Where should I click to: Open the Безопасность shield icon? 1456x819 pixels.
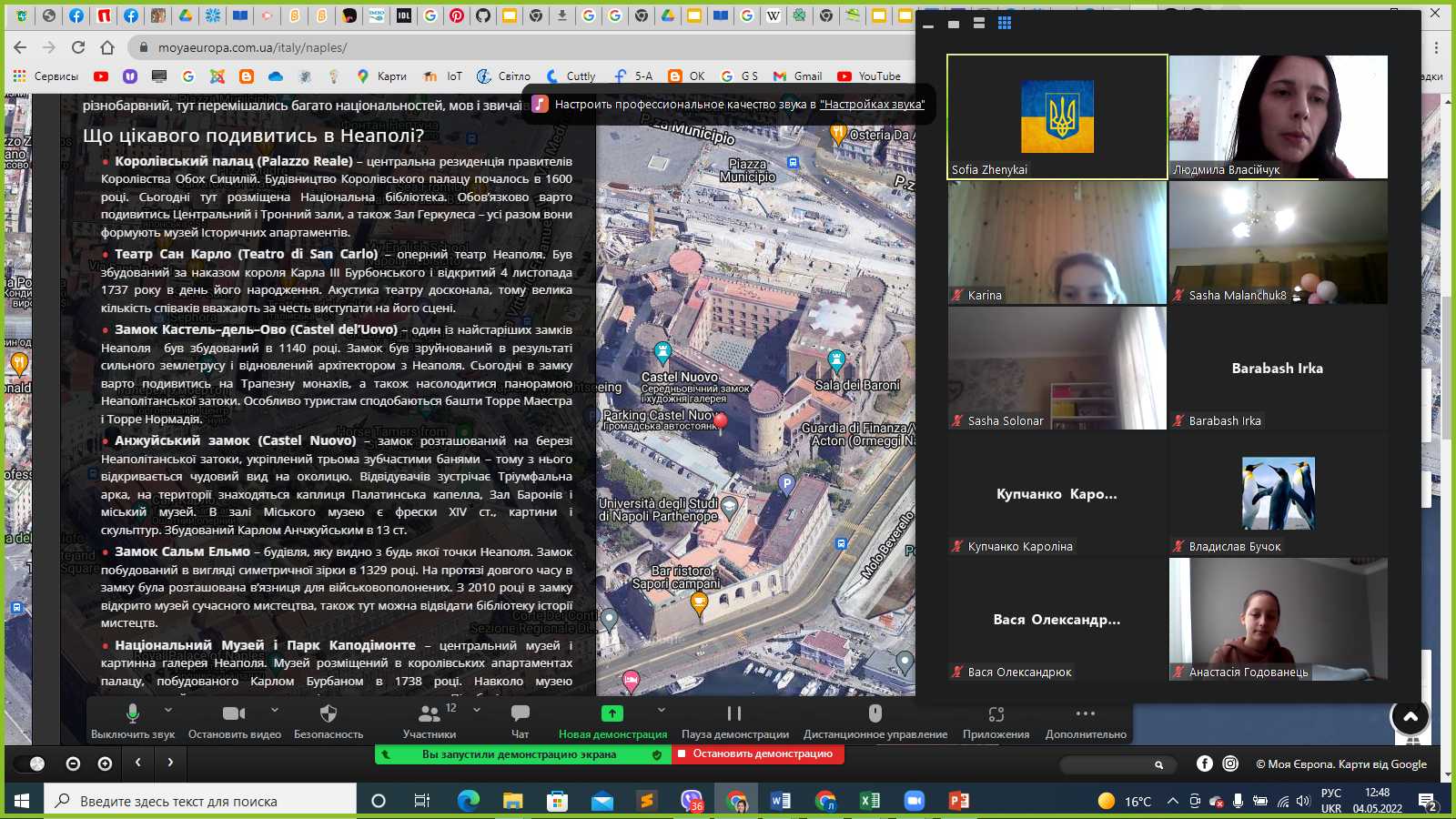(329, 713)
